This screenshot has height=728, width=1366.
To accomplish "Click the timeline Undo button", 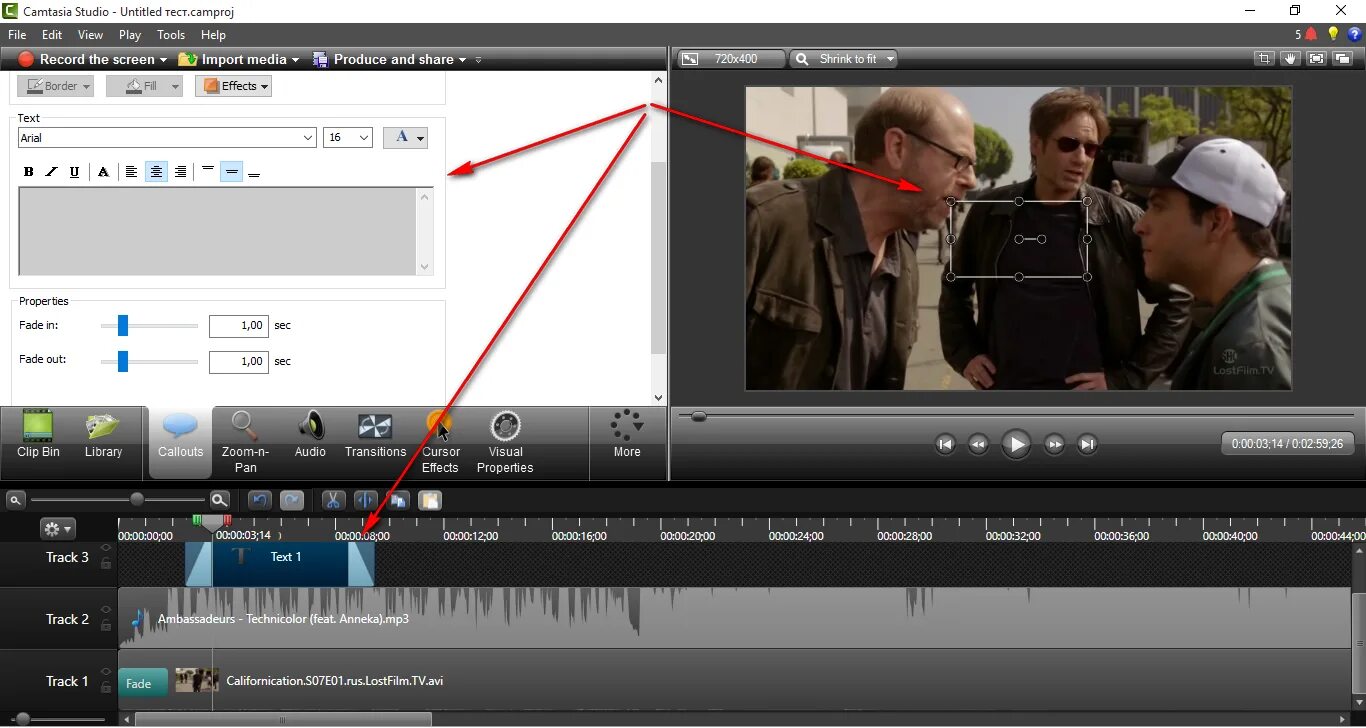I will [260, 500].
